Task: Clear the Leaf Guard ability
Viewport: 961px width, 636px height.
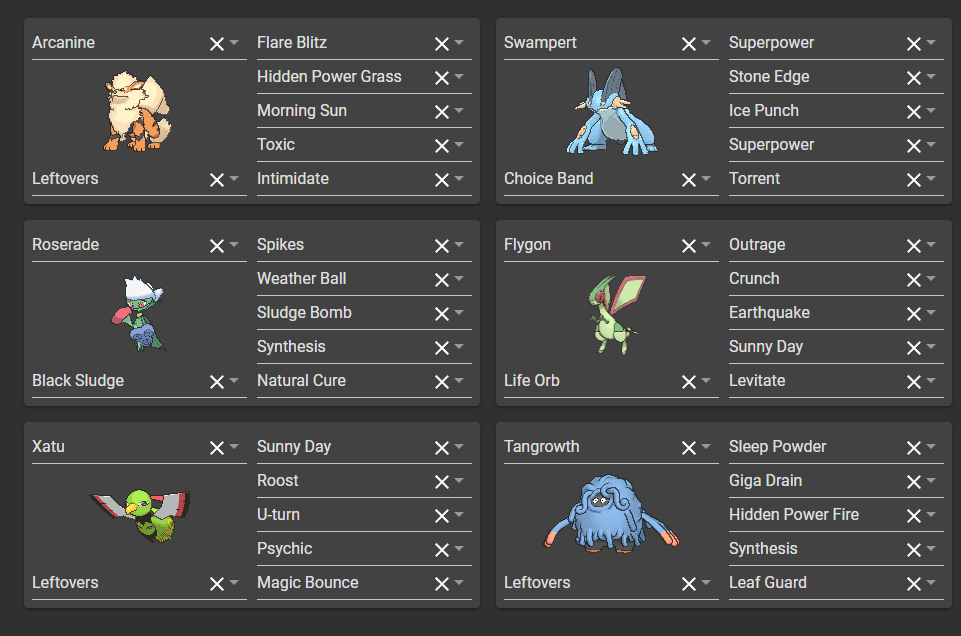Action: pyautogui.click(x=913, y=585)
